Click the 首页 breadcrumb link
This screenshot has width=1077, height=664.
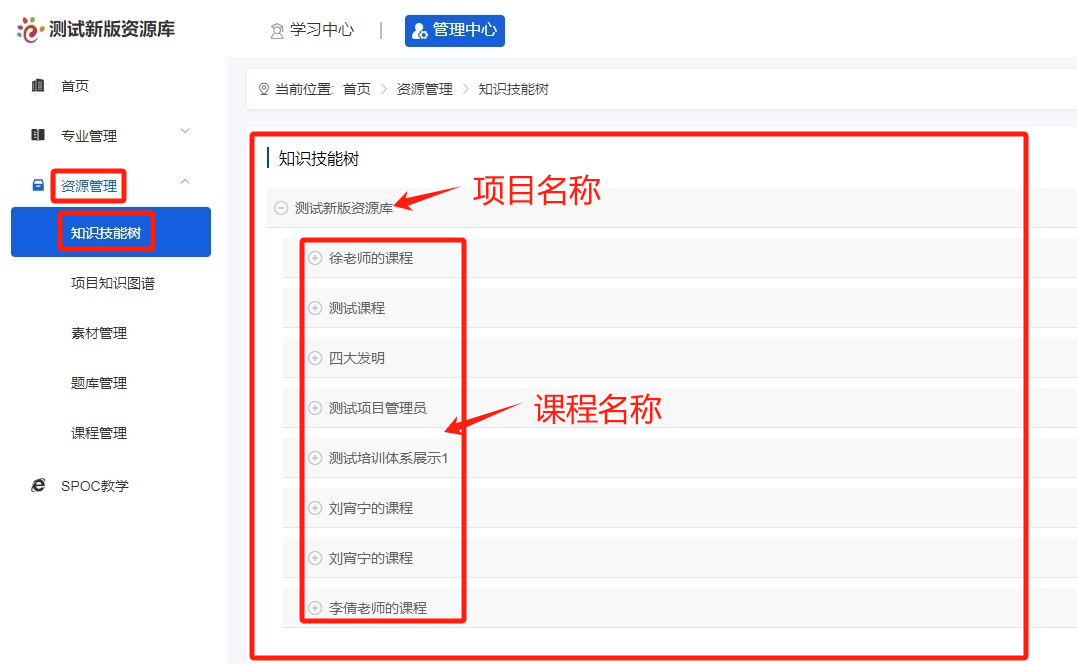(356, 89)
